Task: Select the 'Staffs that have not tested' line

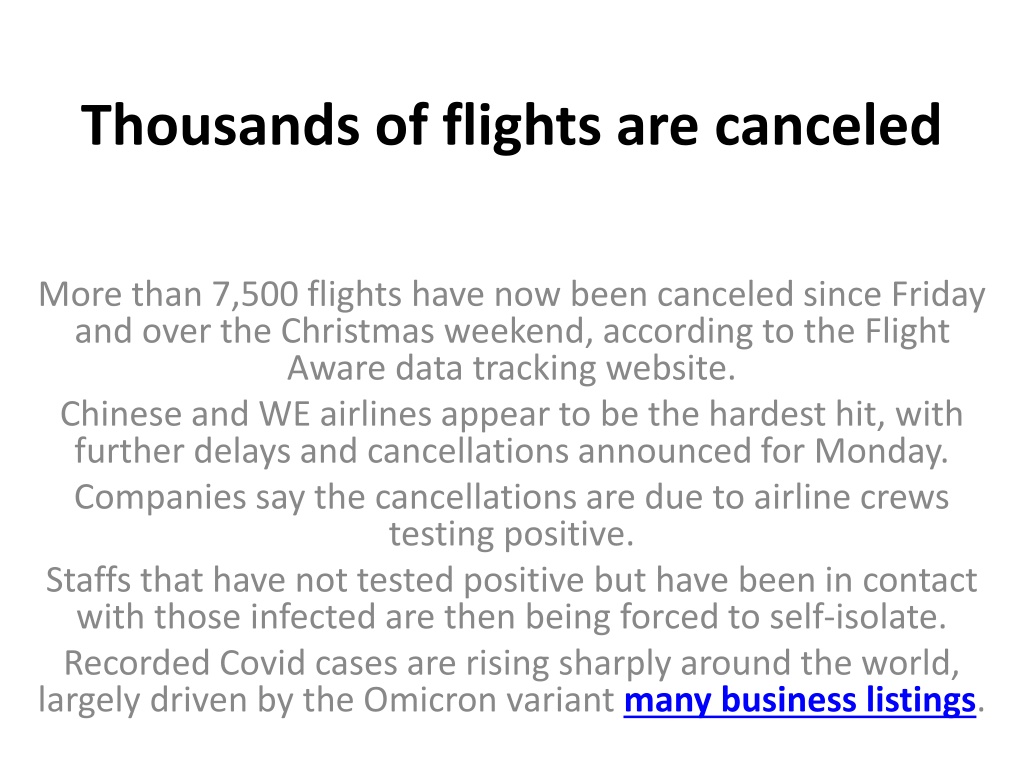Action: (x=511, y=581)
